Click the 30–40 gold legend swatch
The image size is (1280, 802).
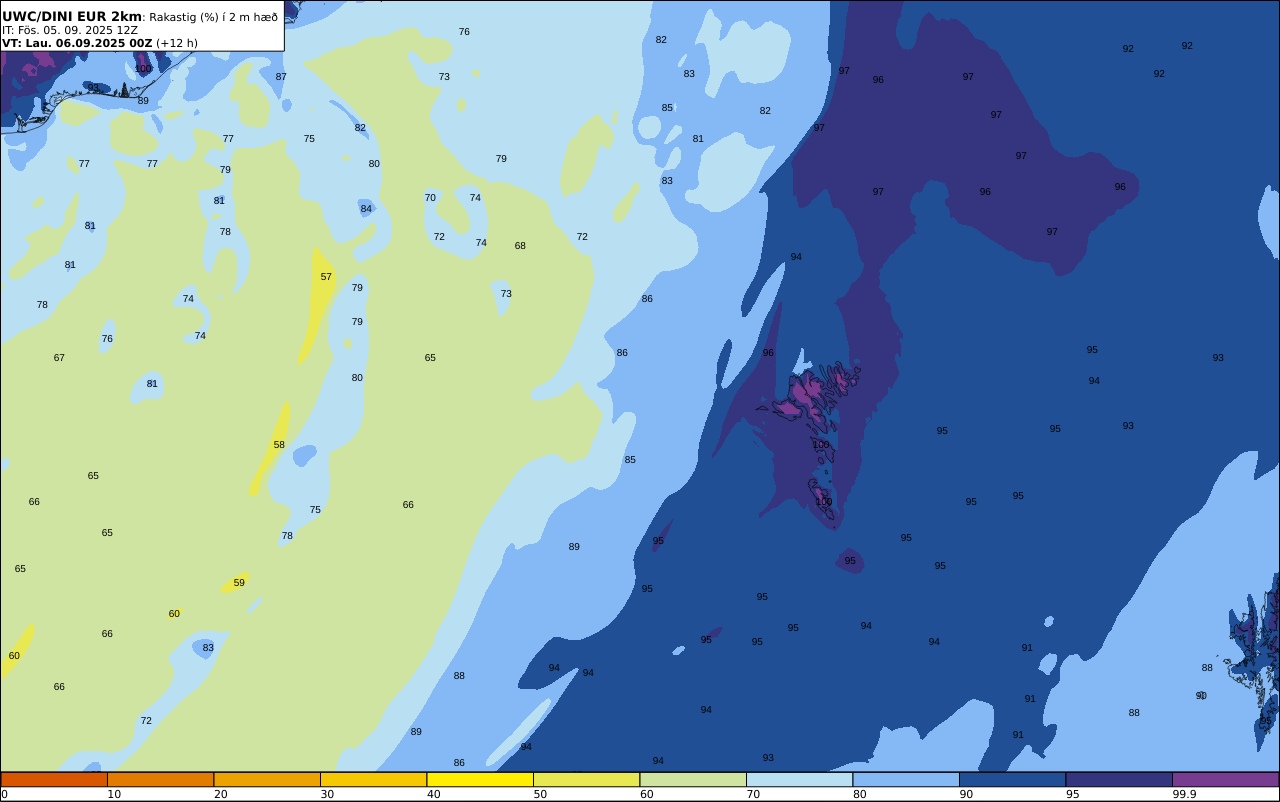pos(373,779)
